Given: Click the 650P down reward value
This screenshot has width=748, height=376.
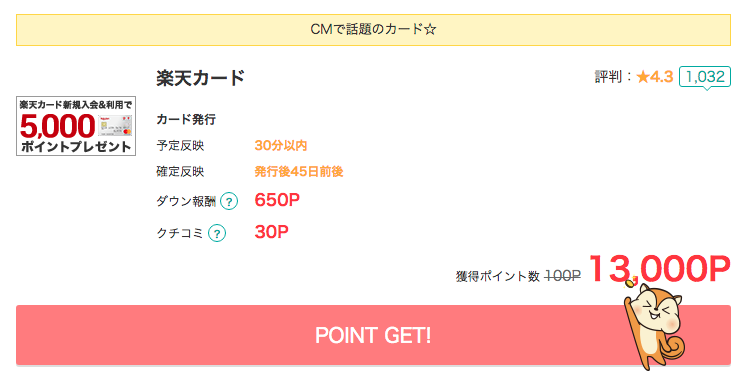Looking at the screenshot, I should click(277, 200).
